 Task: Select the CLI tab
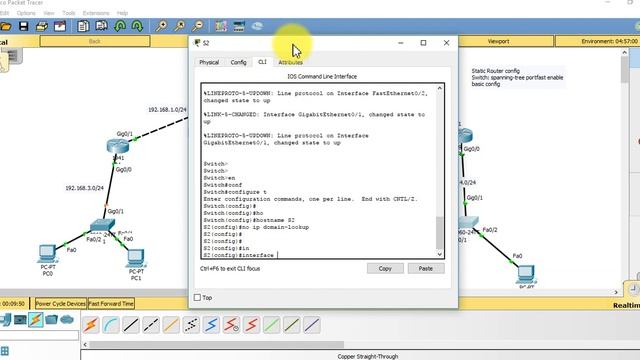[262, 62]
